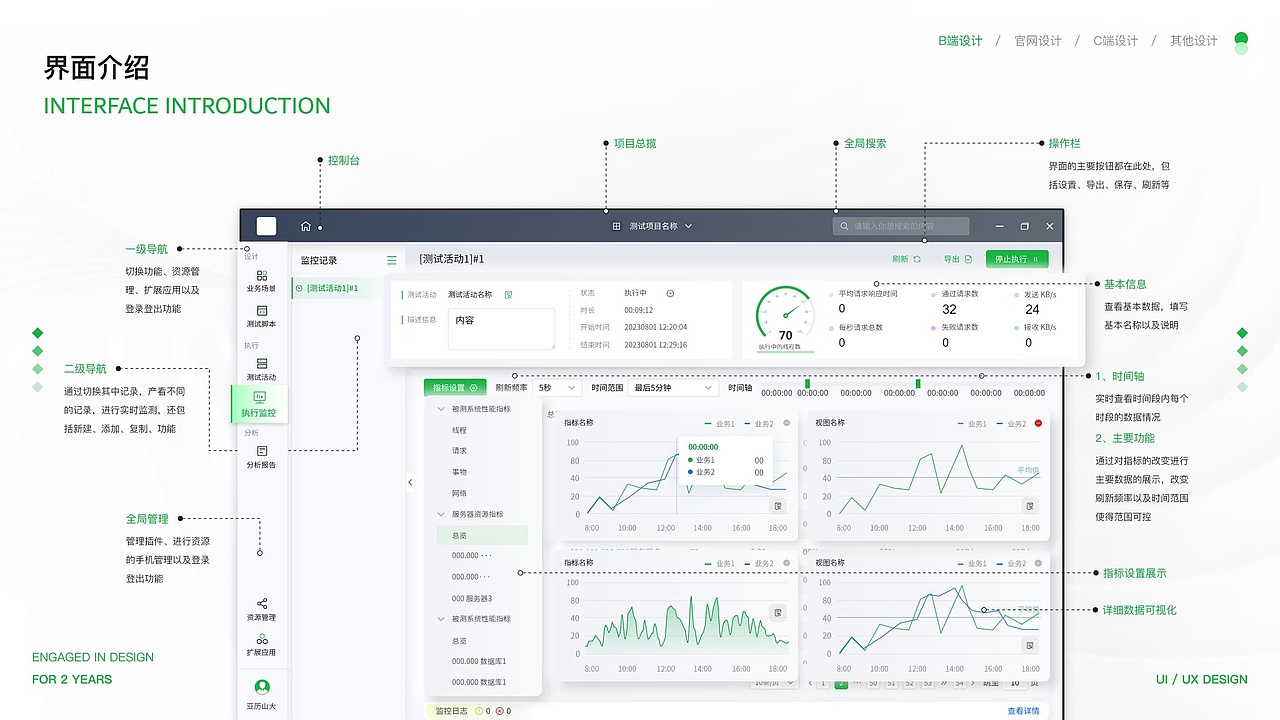Open the 测试项目名称 project dropdown

click(660, 226)
